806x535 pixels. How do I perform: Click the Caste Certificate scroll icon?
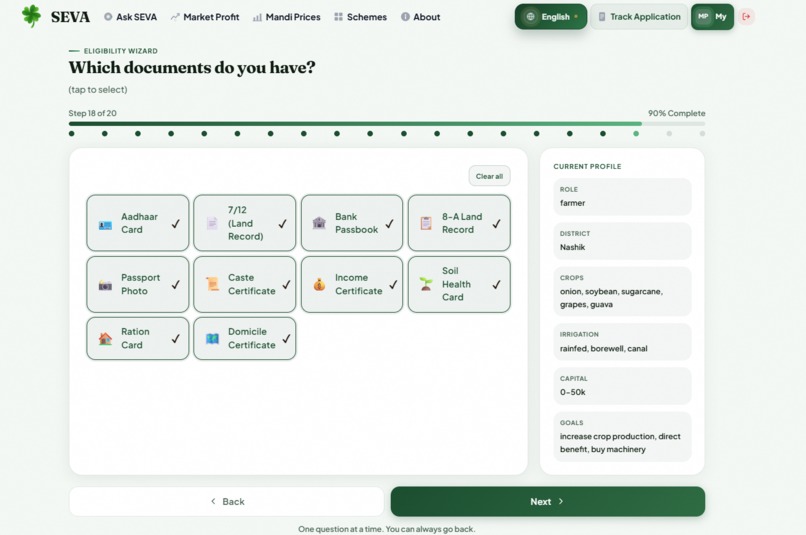click(x=212, y=284)
